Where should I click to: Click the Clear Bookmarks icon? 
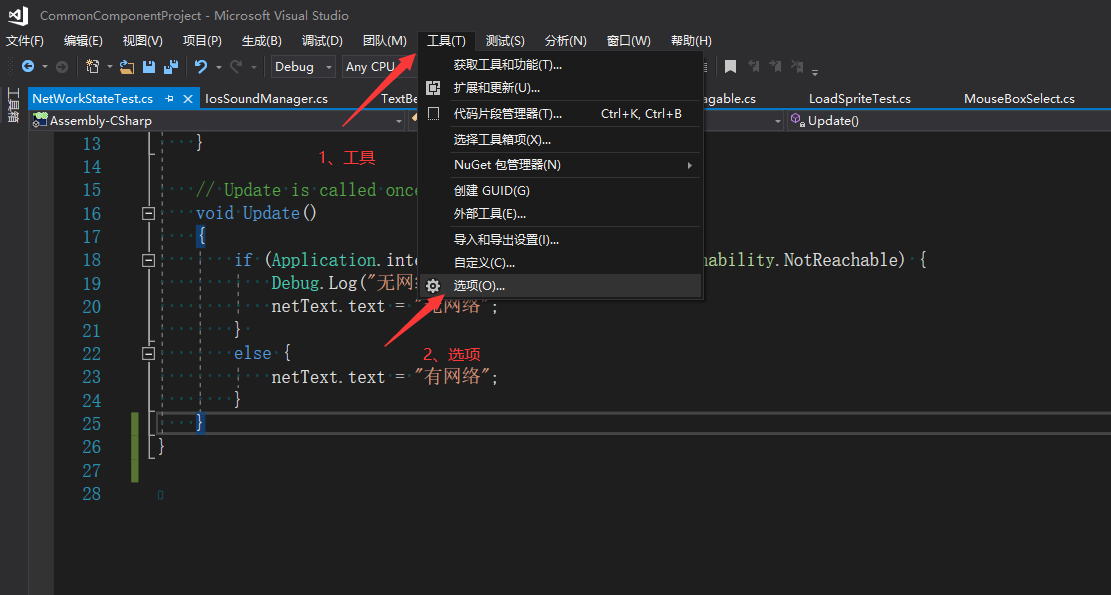click(x=797, y=67)
